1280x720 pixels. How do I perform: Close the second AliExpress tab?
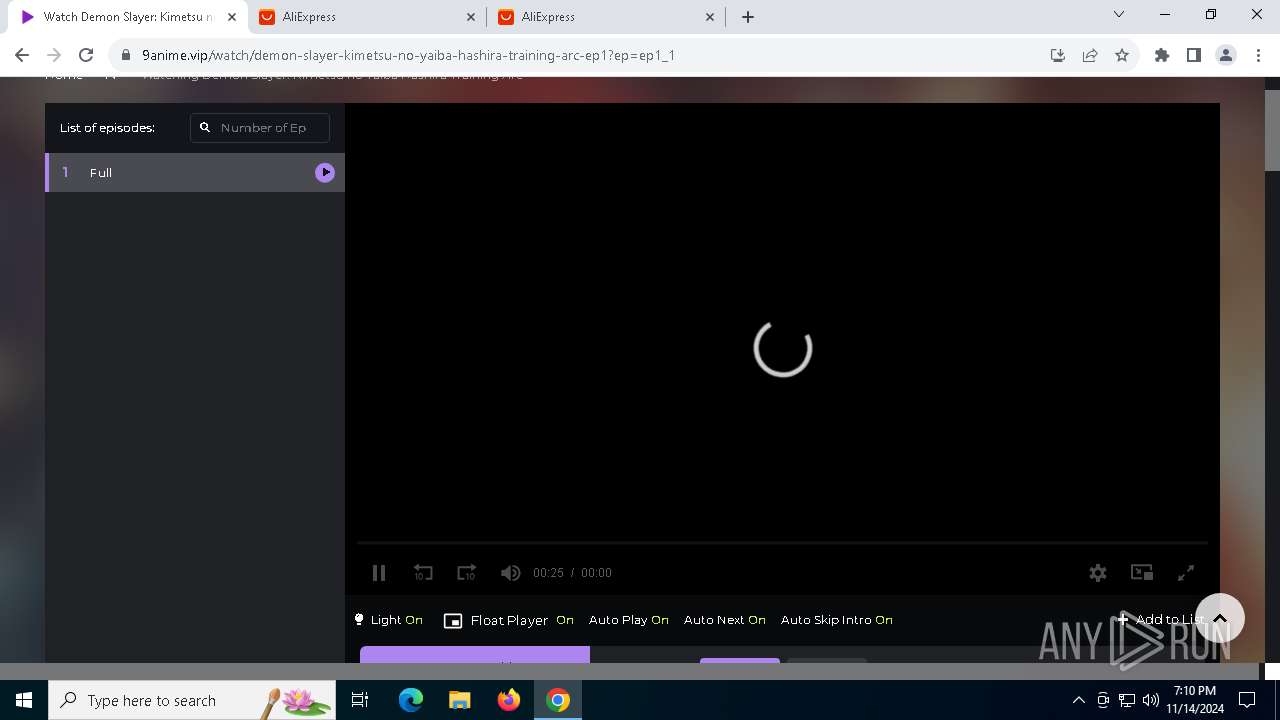click(711, 17)
